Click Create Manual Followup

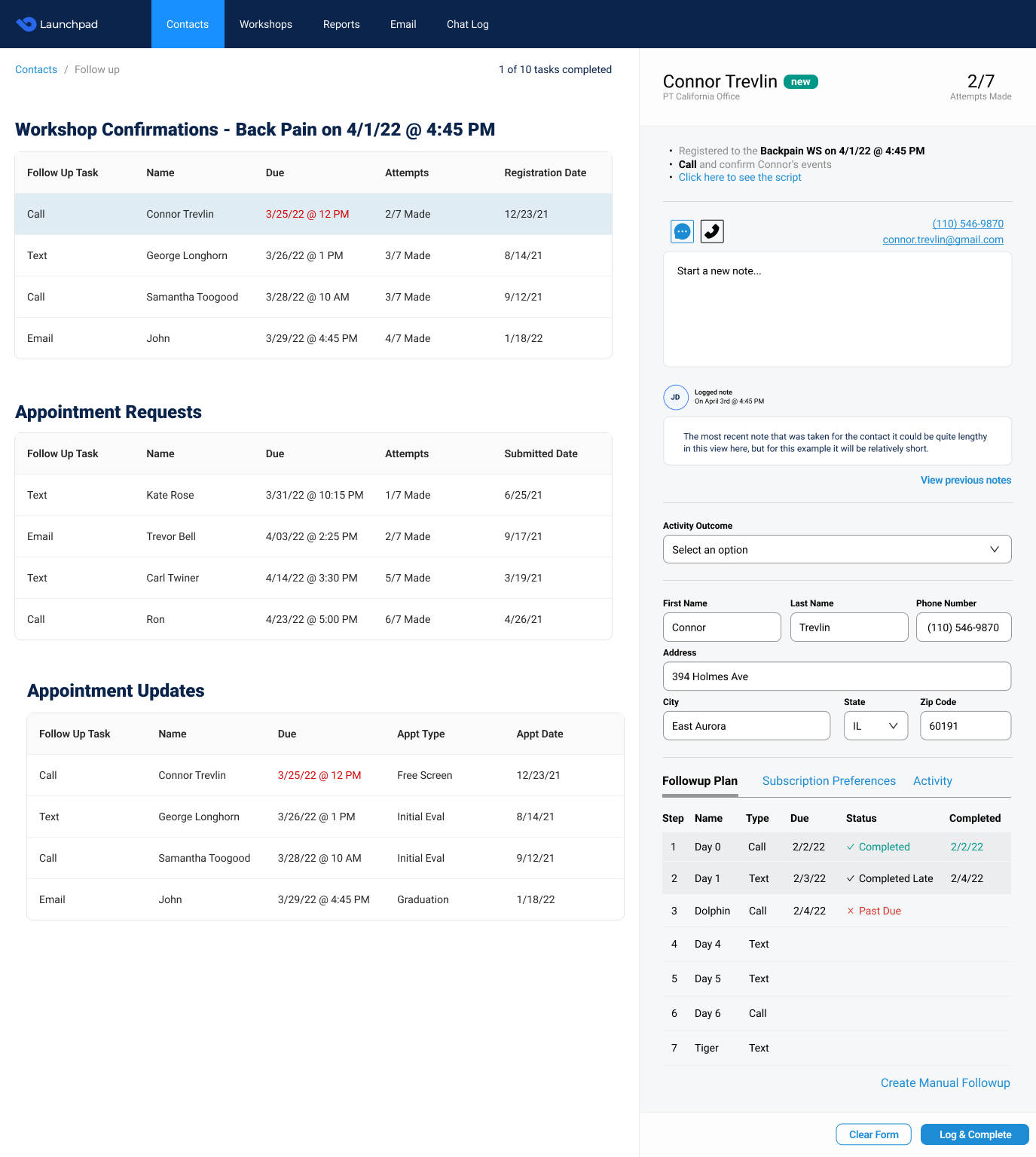[x=945, y=1082]
